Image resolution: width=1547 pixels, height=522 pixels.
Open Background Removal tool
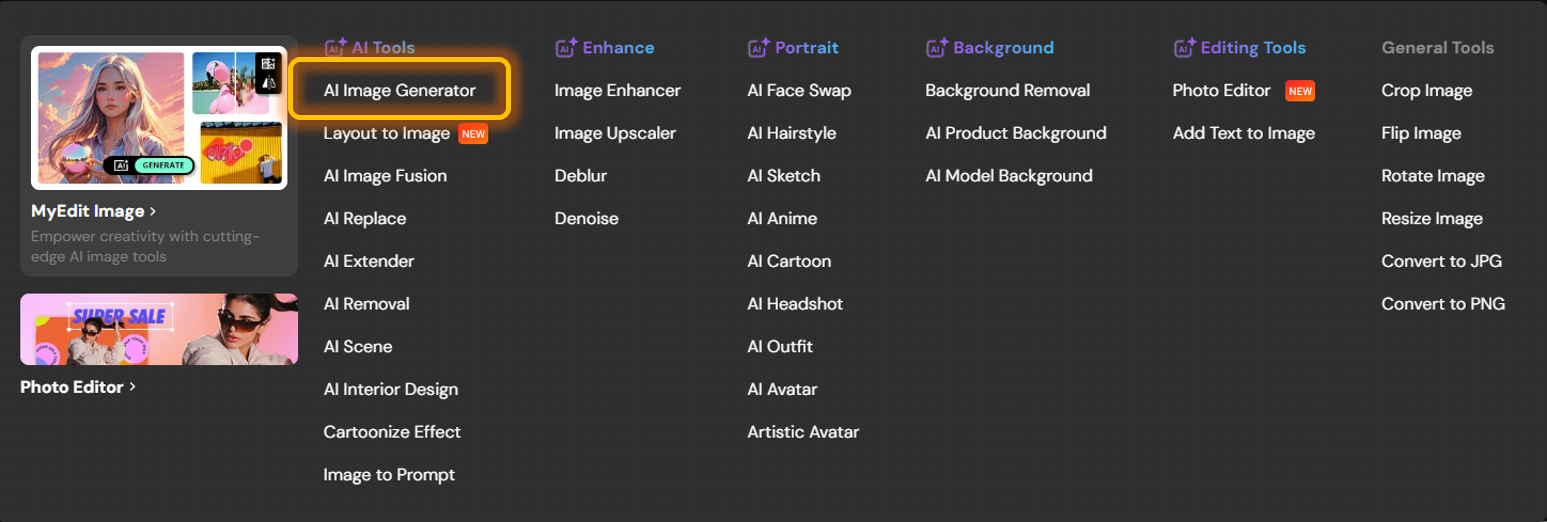click(x=1007, y=90)
